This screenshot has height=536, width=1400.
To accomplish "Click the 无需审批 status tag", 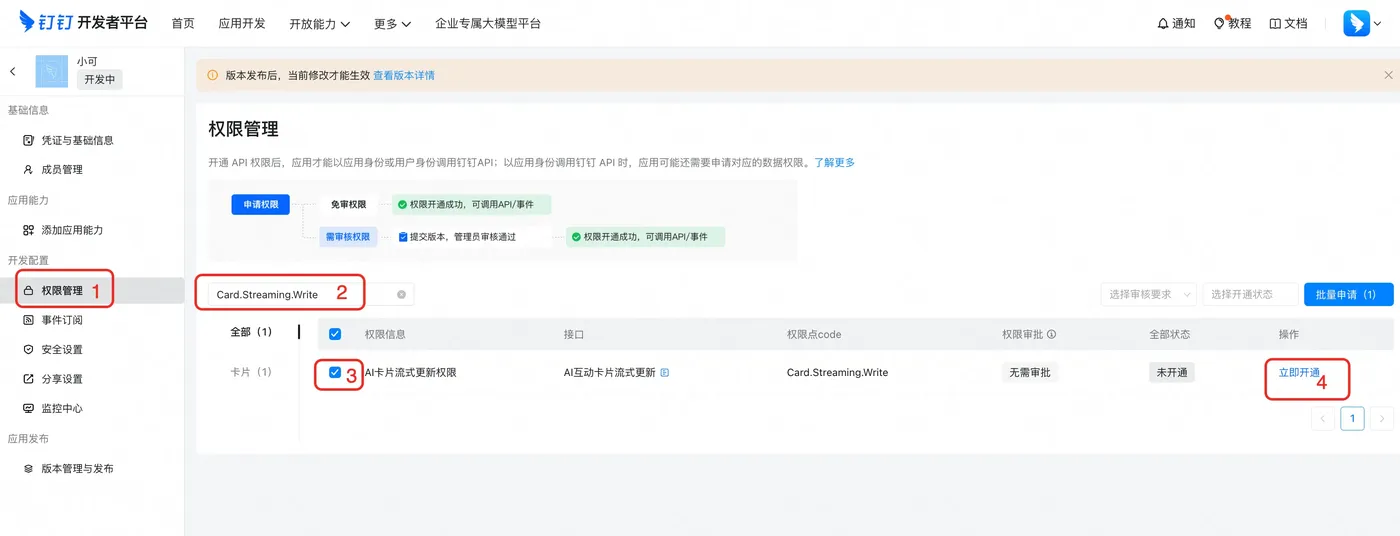I will click(x=1030, y=372).
